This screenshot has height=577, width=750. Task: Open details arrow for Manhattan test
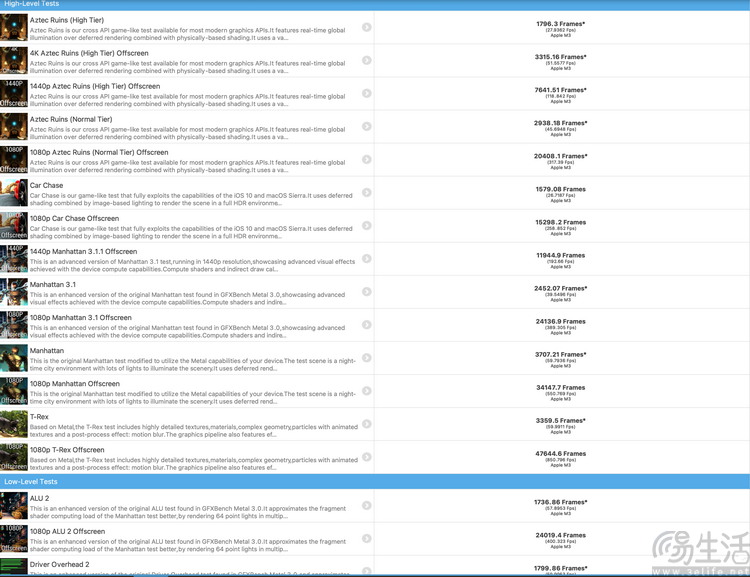(367, 358)
